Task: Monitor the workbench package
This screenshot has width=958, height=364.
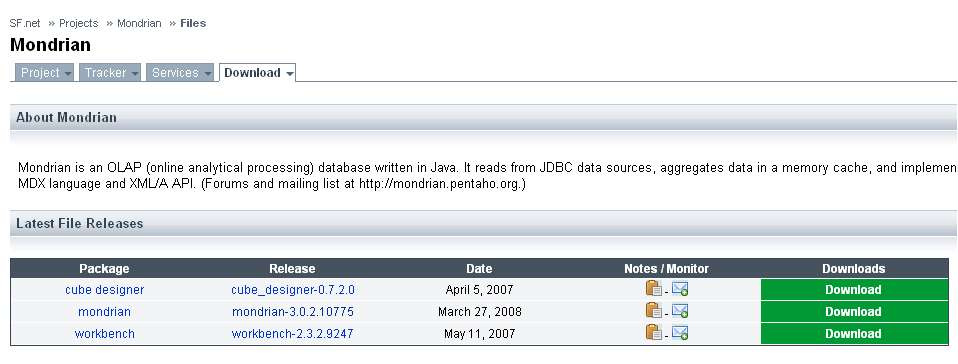Action: pos(680,333)
